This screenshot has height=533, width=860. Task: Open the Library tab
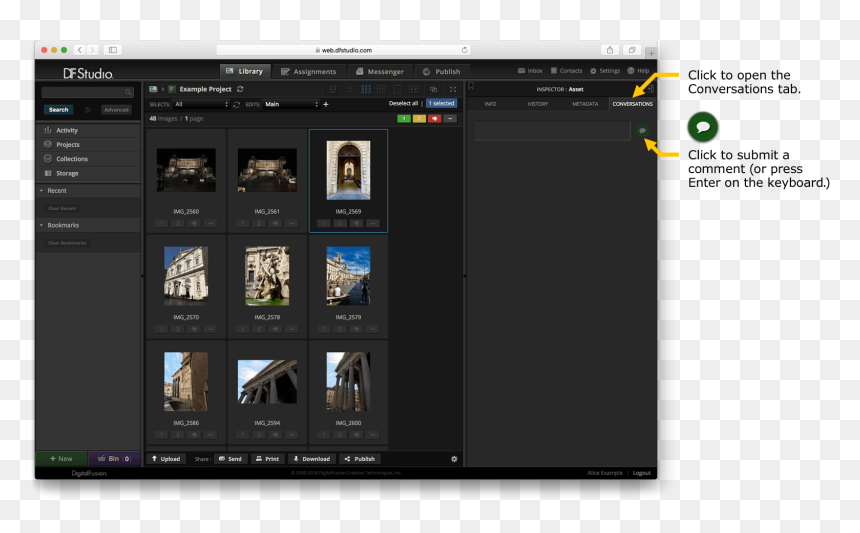click(x=245, y=71)
